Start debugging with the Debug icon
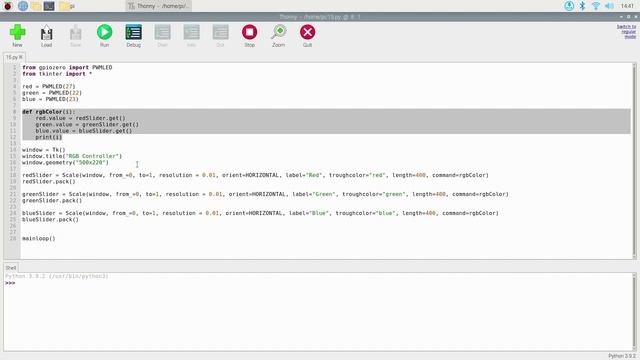This screenshot has width=640, height=360. 133,36
